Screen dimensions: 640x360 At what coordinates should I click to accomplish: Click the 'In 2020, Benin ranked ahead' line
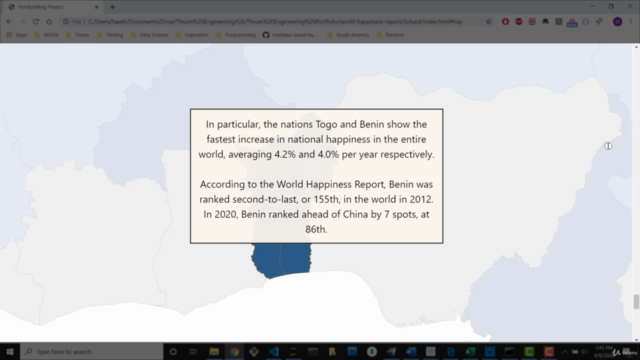(316, 214)
